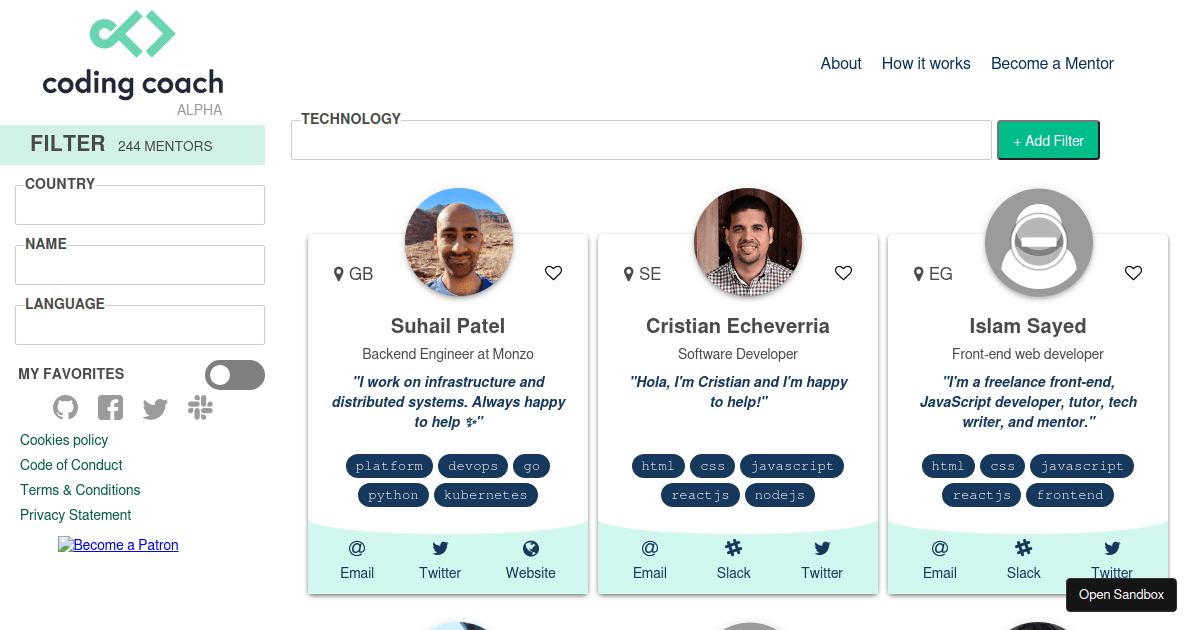Open the Slack icon link in sidebar
Viewport: 1200px width, 630px height.
point(200,407)
